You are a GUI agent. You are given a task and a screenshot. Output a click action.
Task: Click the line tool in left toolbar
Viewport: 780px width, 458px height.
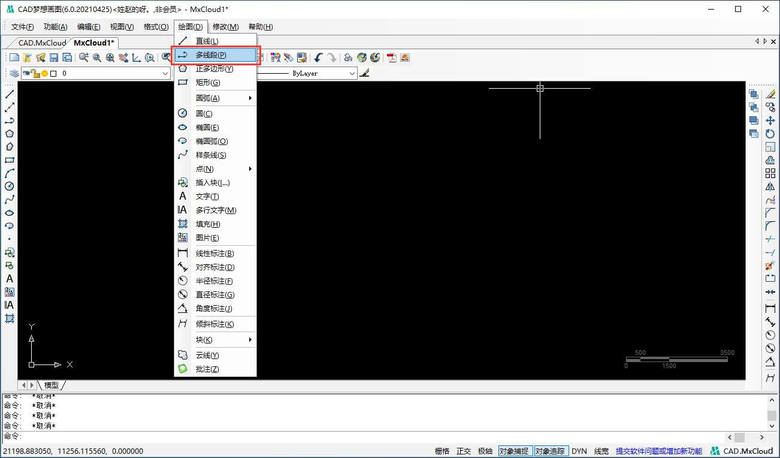(10, 93)
